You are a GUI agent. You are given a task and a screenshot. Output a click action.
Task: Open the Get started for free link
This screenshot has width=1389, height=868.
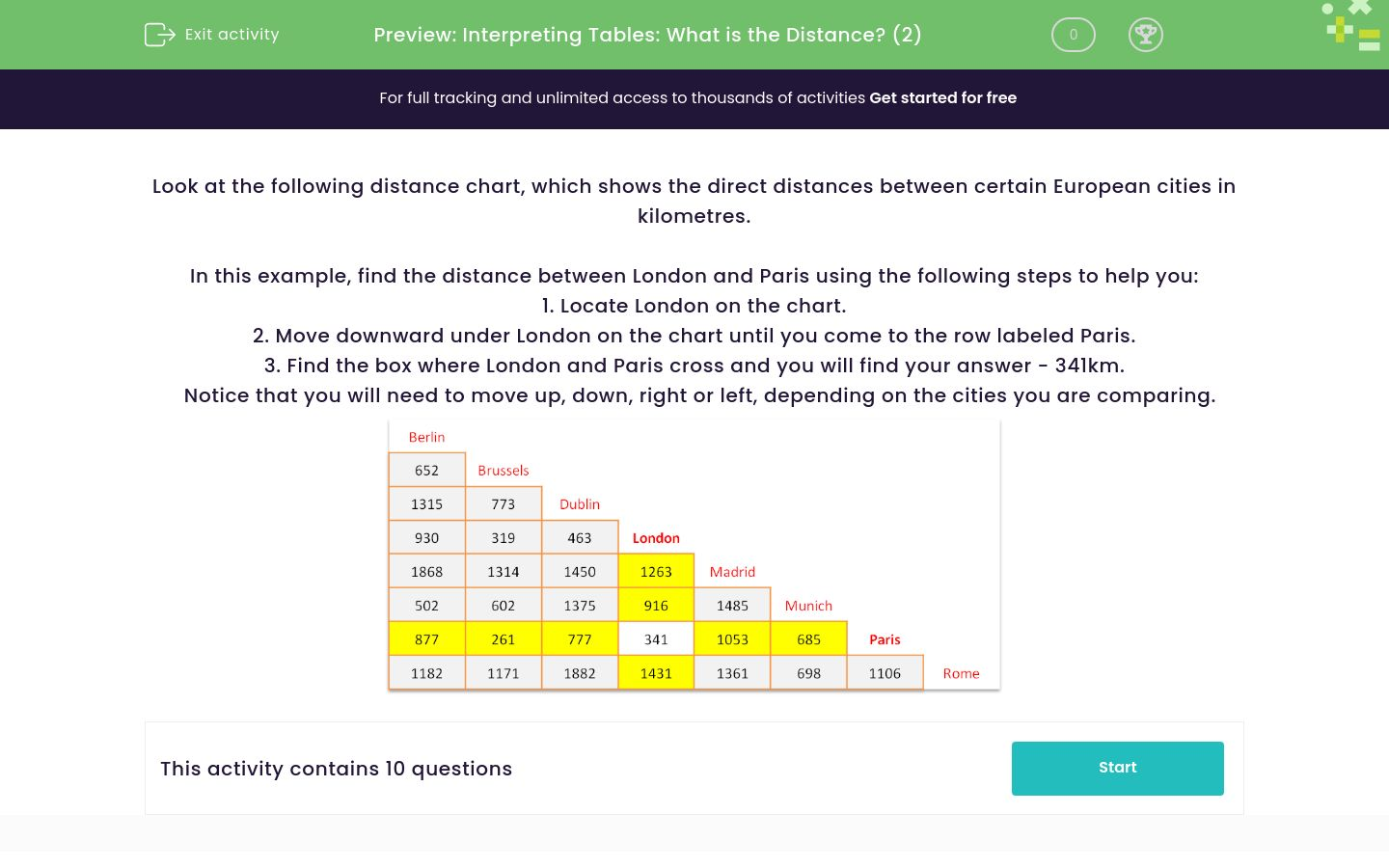pyautogui.click(x=942, y=98)
